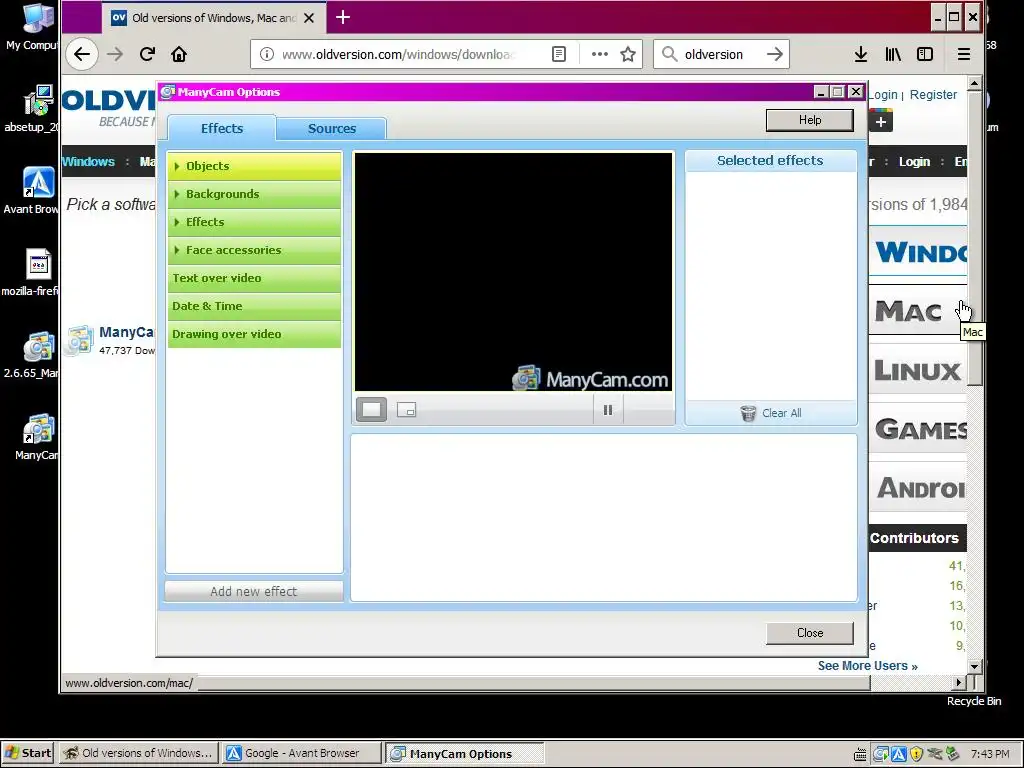The width and height of the screenshot is (1024, 768).
Task: Open the Firefox hamburger menu
Action: [964, 54]
